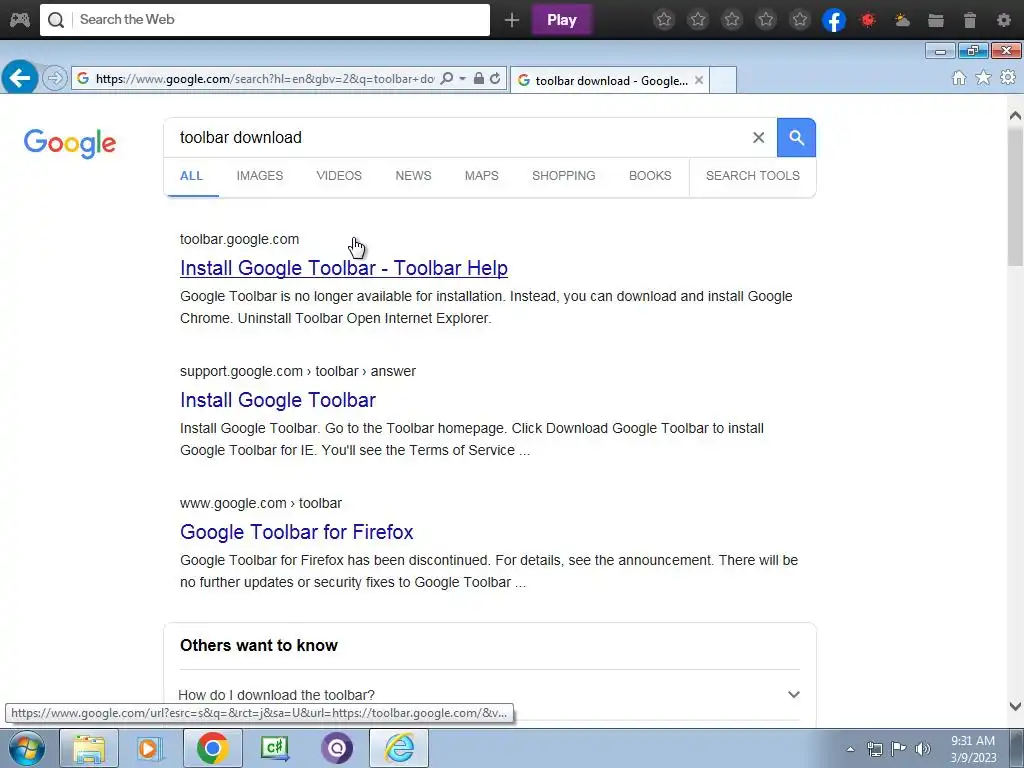Image resolution: width=1024 pixels, height=768 pixels.
Task: Open Action Center flag icon
Action: 899,749
